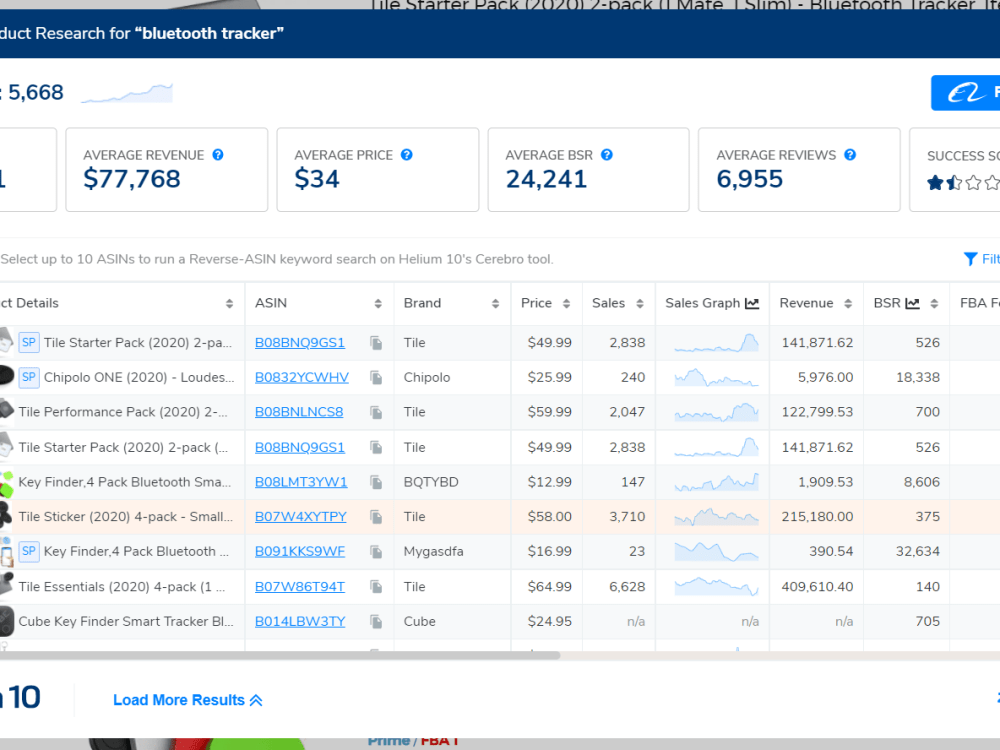Click Average Revenue value $77,768

[x=132, y=179]
